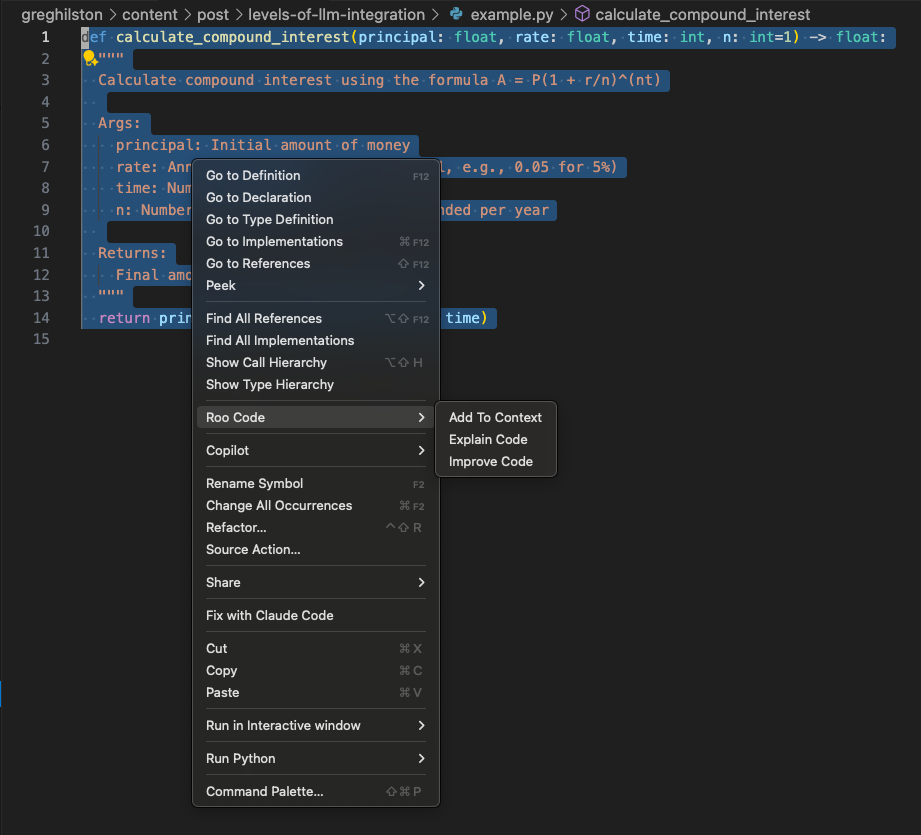Select Go to Definition

coord(315,176)
